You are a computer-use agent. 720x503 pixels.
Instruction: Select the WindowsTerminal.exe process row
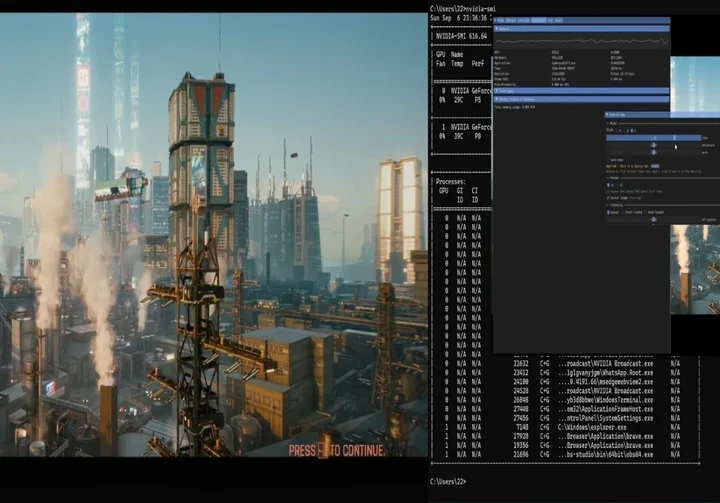(566, 400)
